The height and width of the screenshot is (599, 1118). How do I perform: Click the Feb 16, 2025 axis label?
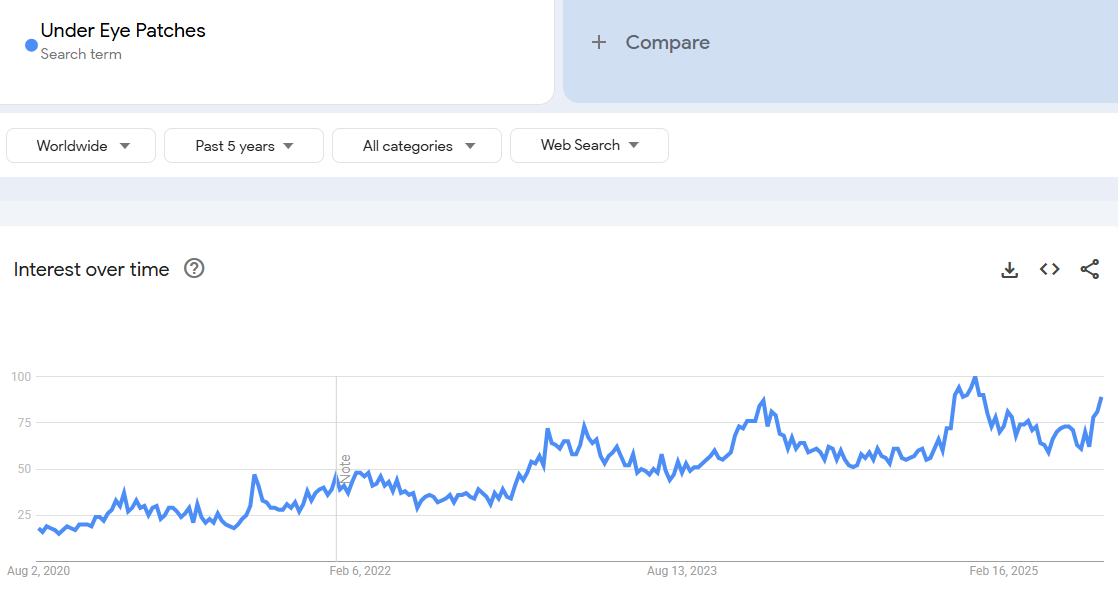1003,571
